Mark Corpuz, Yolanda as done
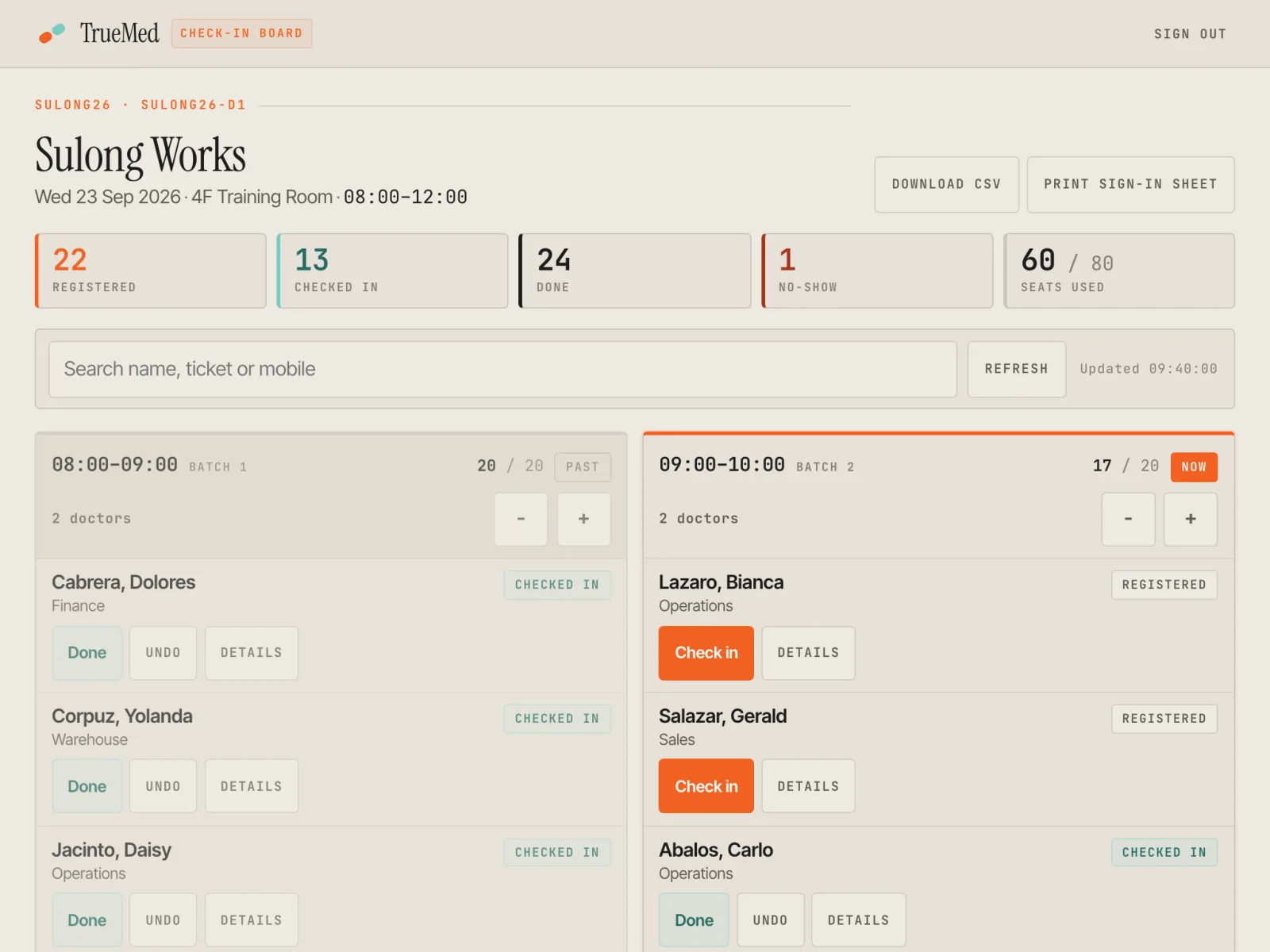1270x952 pixels. (x=87, y=786)
